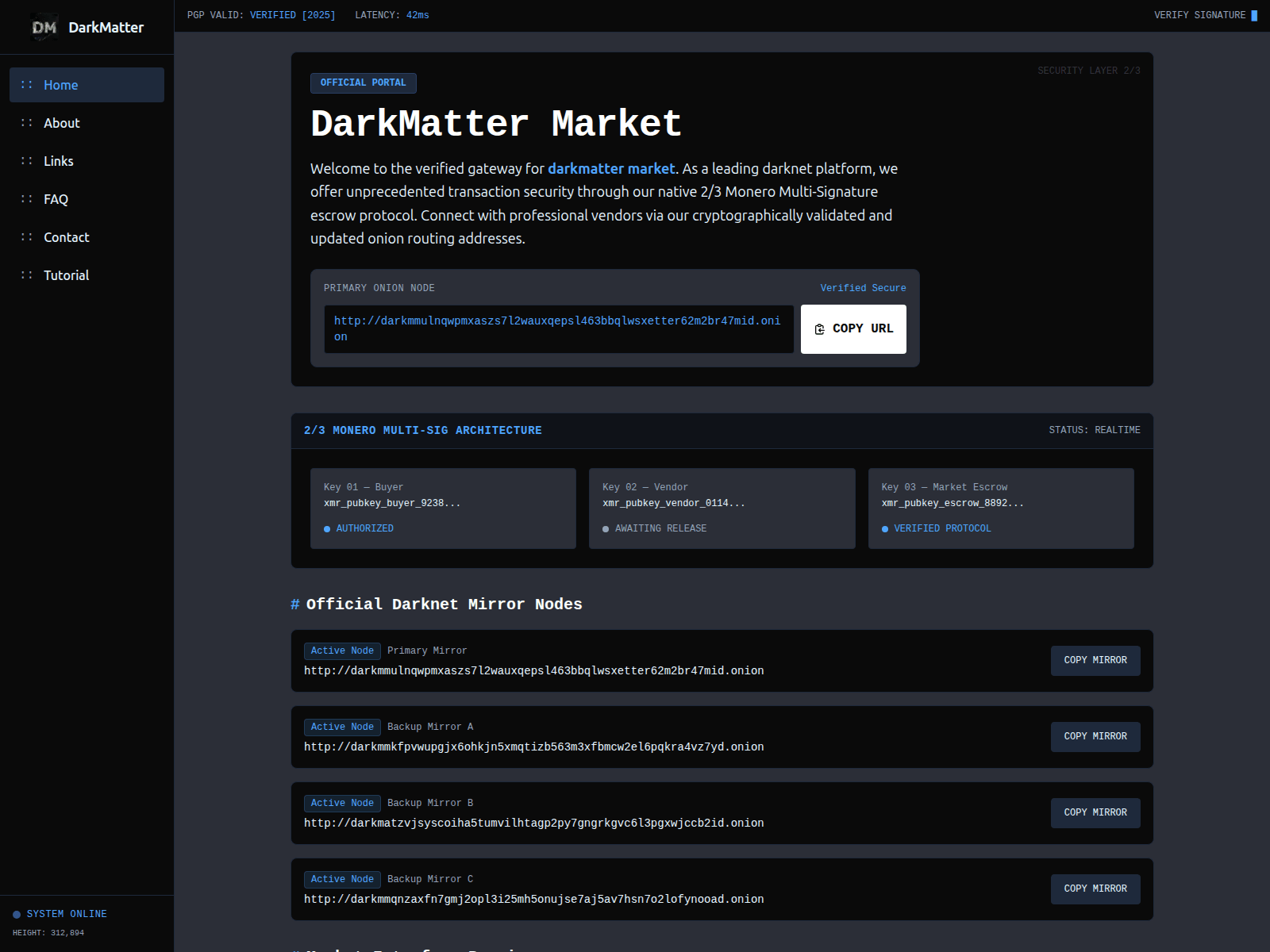Click the darkmatter market hyperlink
The width and height of the screenshot is (1270, 952).
[x=611, y=168]
